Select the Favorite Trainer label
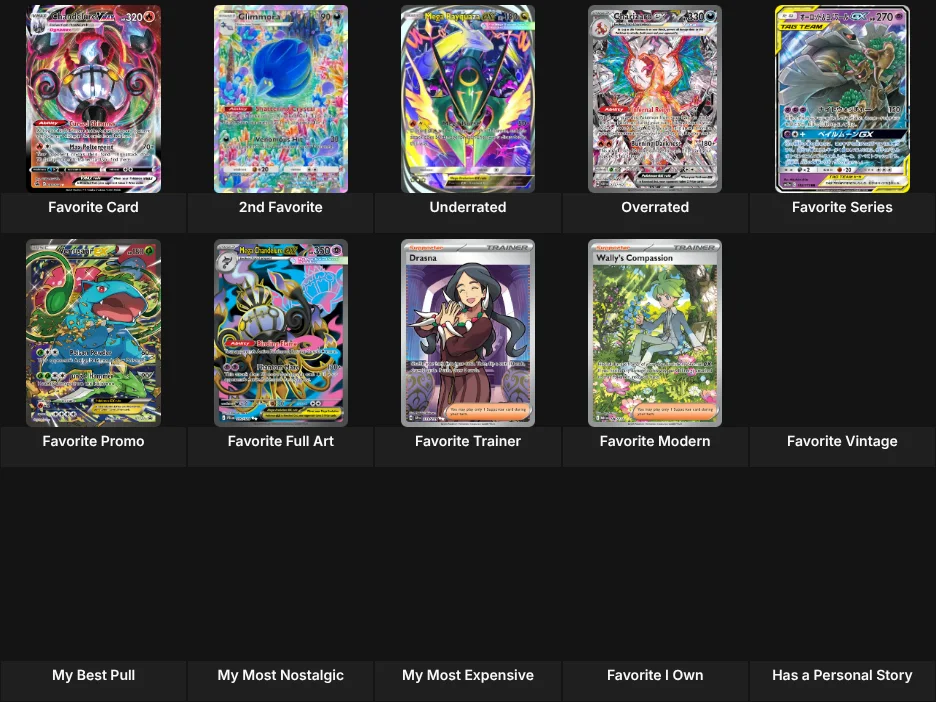Viewport: 936px width, 702px height. coord(468,441)
